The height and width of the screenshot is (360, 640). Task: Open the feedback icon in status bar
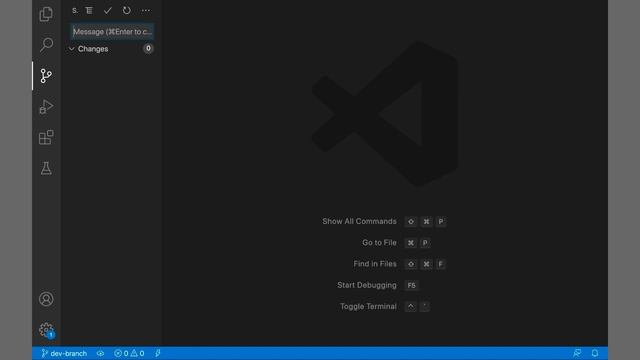pos(577,353)
